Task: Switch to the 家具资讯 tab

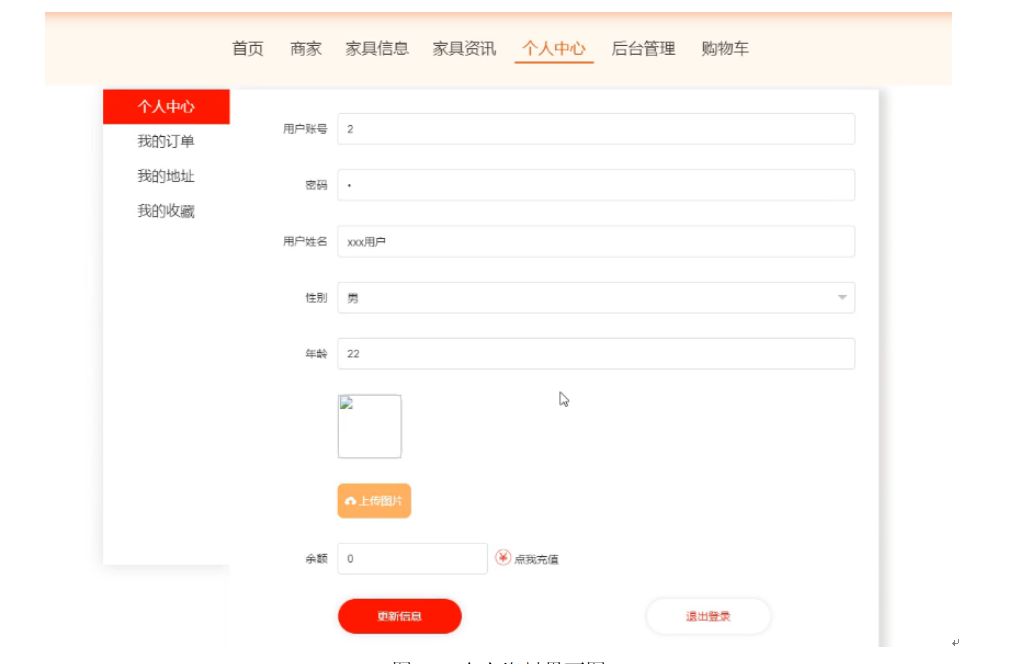Action: click(464, 48)
